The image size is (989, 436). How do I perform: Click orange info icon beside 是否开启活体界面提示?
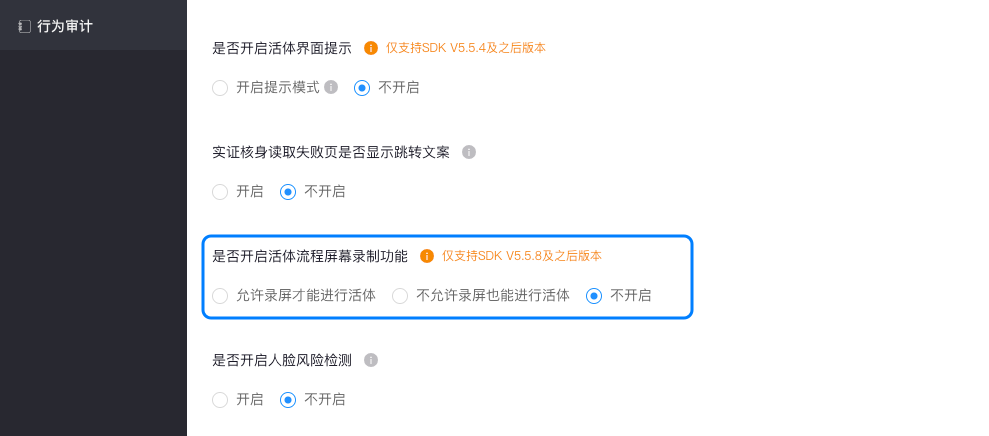click(x=371, y=48)
